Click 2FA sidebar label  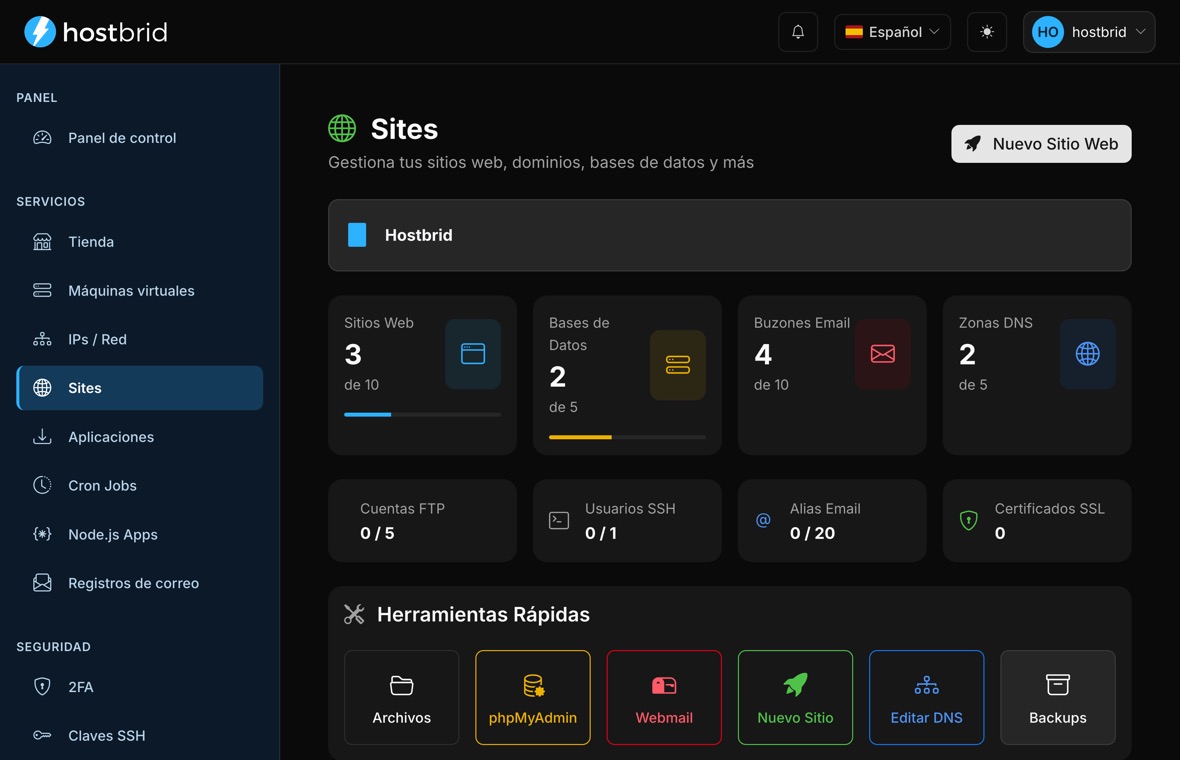point(81,687)
